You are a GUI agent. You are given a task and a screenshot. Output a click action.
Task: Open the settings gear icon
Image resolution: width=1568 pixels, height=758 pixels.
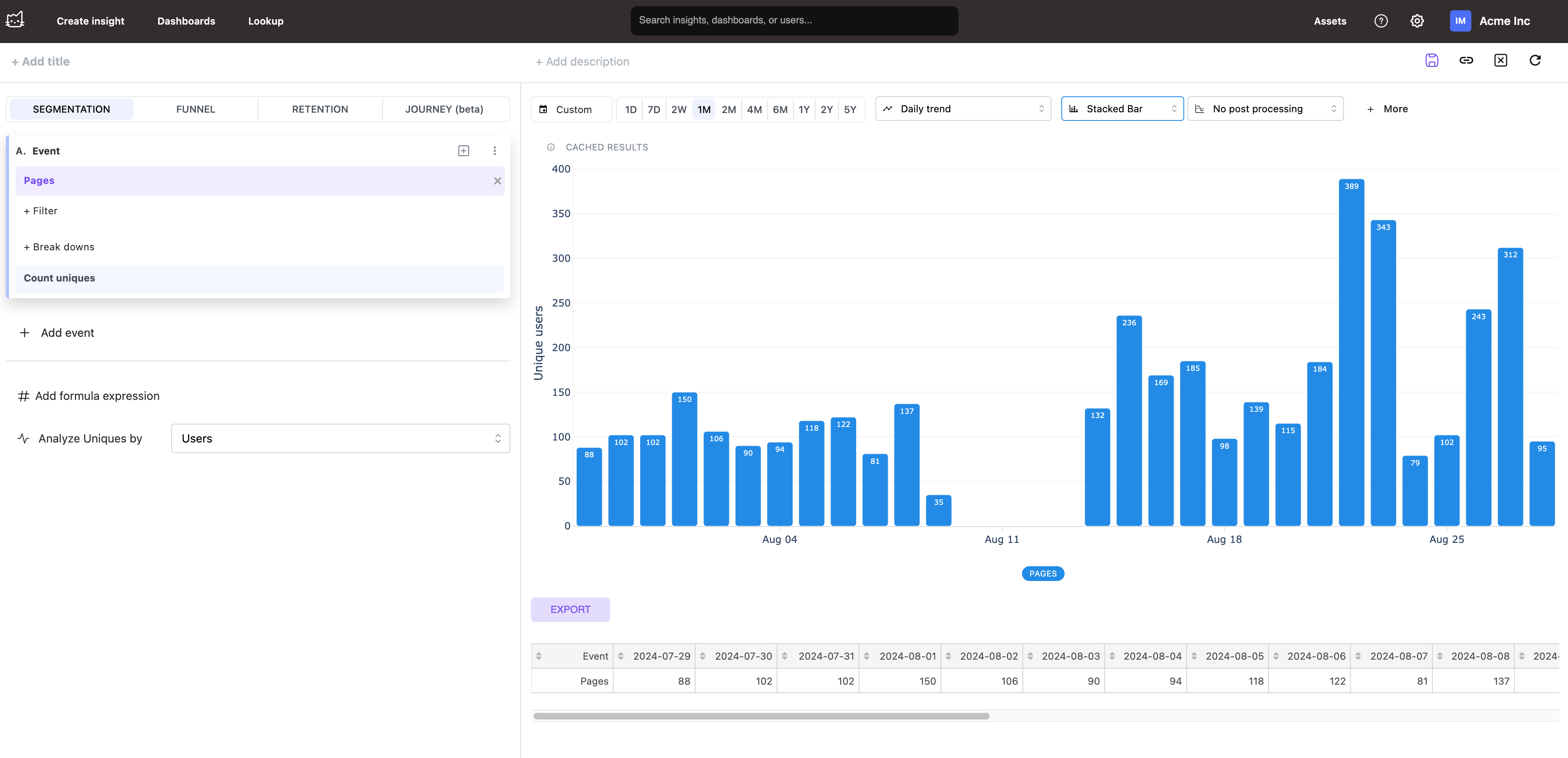point(1417,21)
